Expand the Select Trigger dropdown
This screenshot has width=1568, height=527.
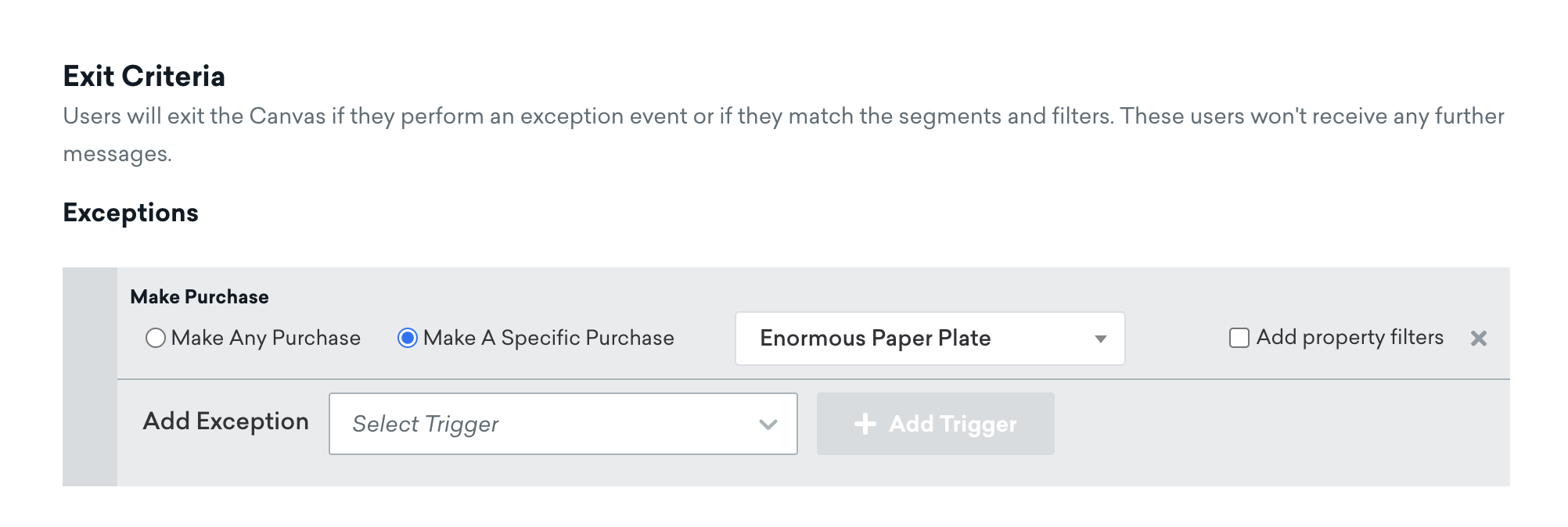tap(563, 424)
